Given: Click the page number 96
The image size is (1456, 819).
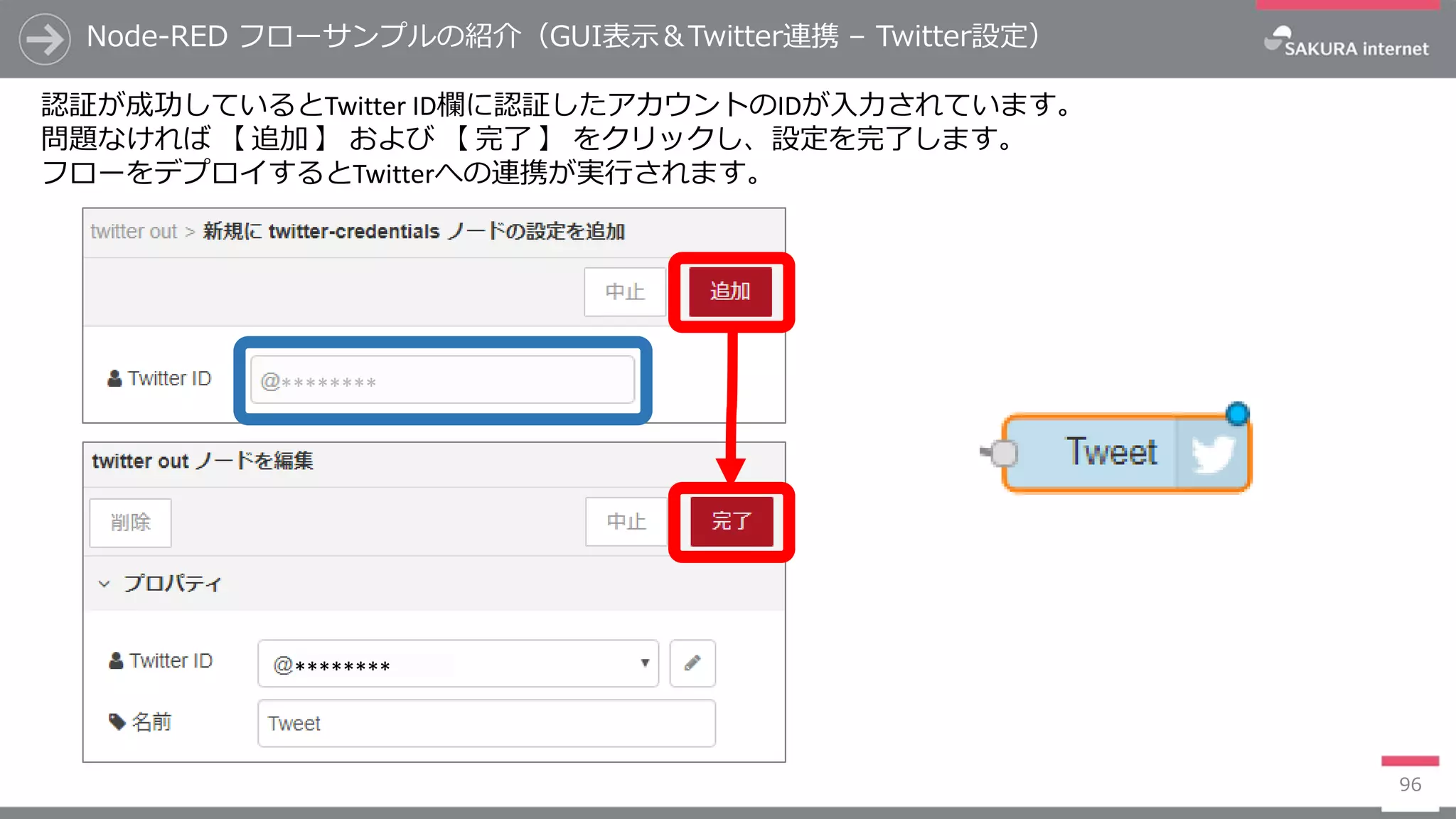Looking at the screenshot, I should (x=1410, y=784).
